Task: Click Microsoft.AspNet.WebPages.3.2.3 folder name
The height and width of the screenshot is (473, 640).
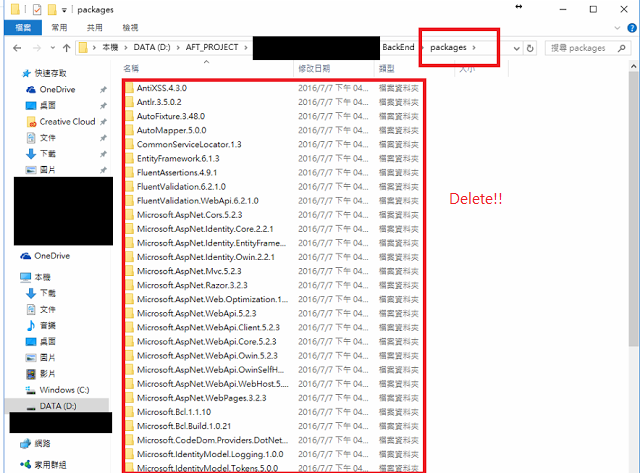Action: point(202,398)
